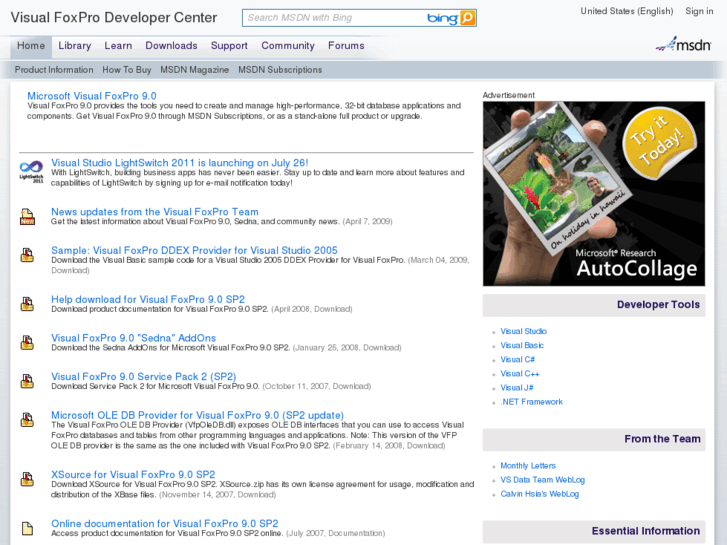Open Visual Studio LightSwitch 2011 launch link

[x=179, y=163]
